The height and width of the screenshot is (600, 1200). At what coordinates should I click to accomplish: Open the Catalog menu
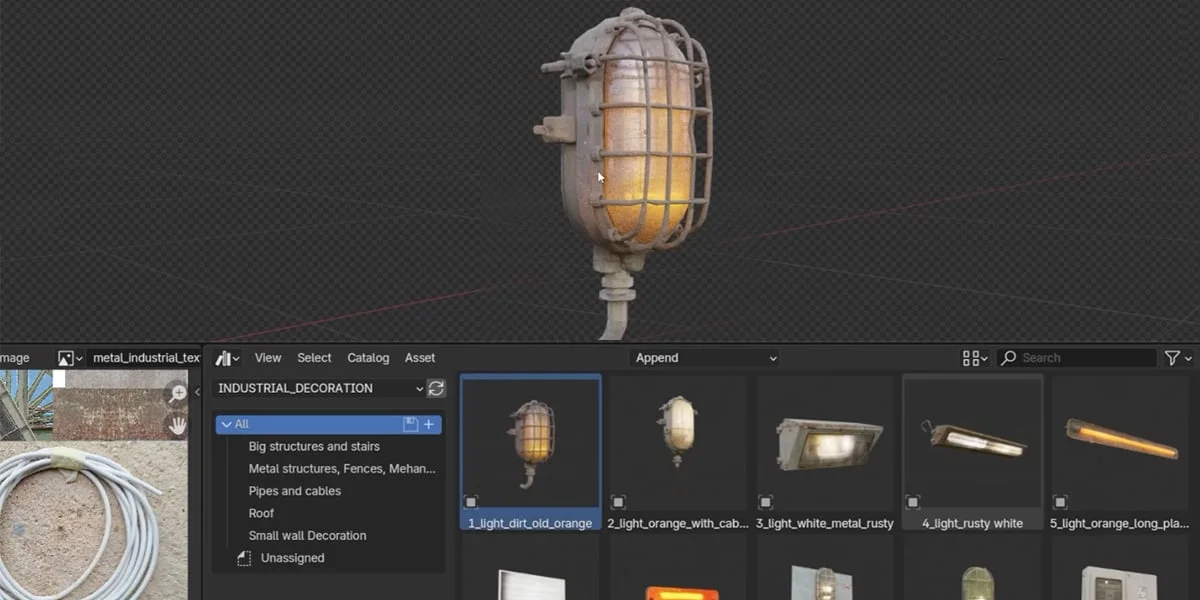[368, 357]
